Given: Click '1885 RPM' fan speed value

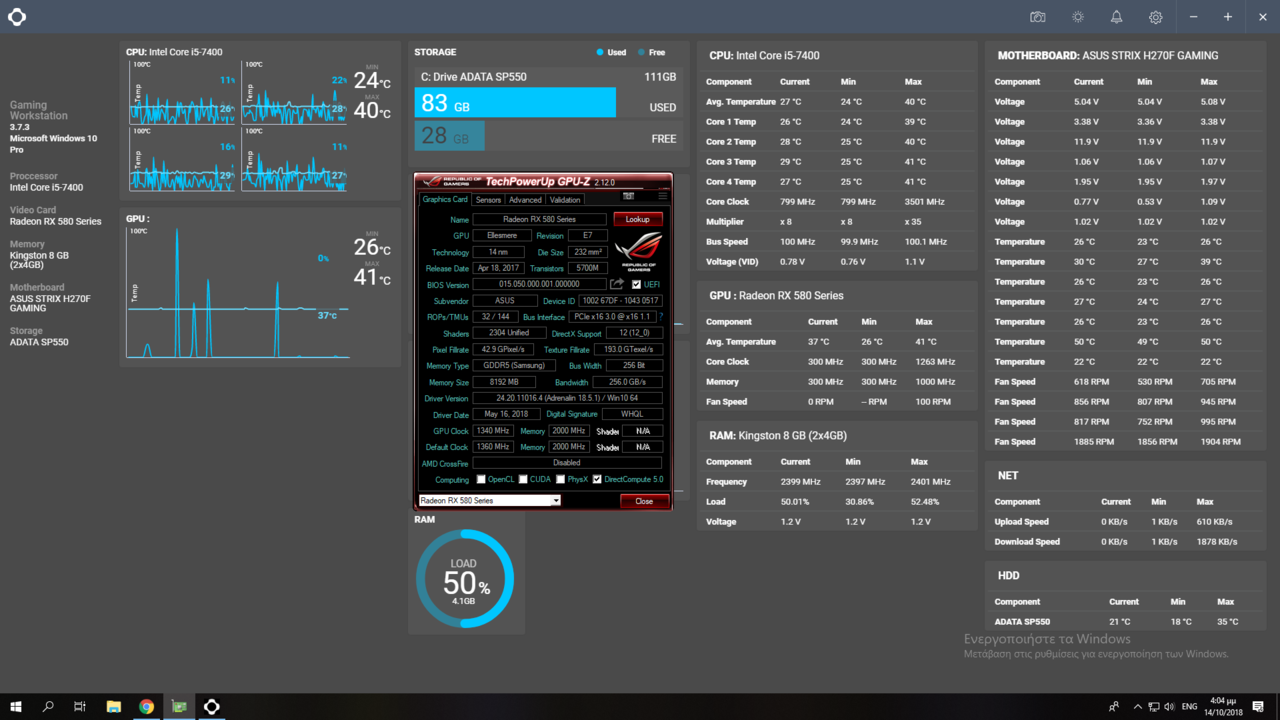Looking at the screenshot, I should coord(1094,442).
